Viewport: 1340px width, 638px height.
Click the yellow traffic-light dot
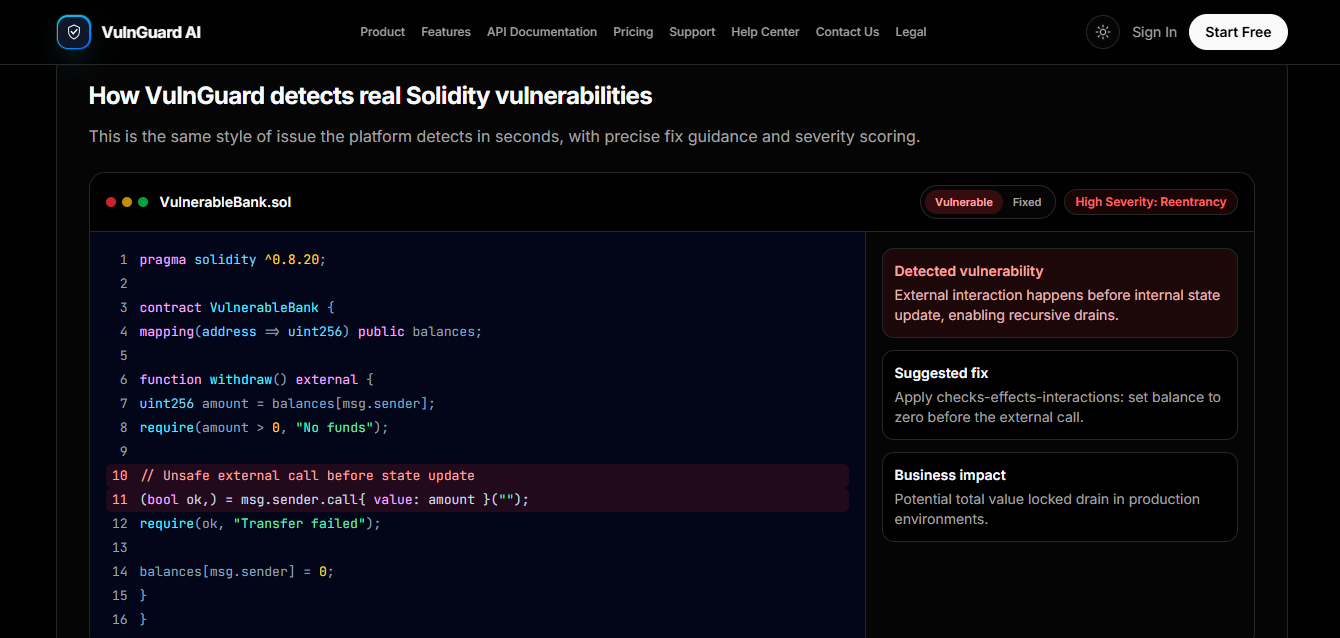click(127, 201)
